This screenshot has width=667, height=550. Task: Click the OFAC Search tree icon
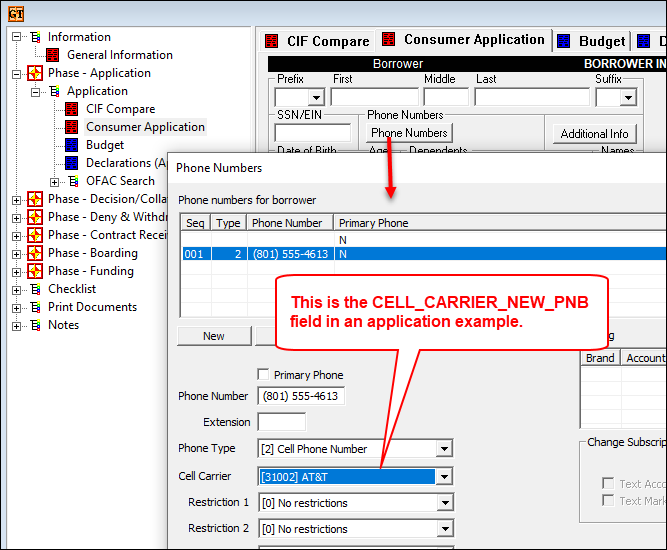coord(74,181)
